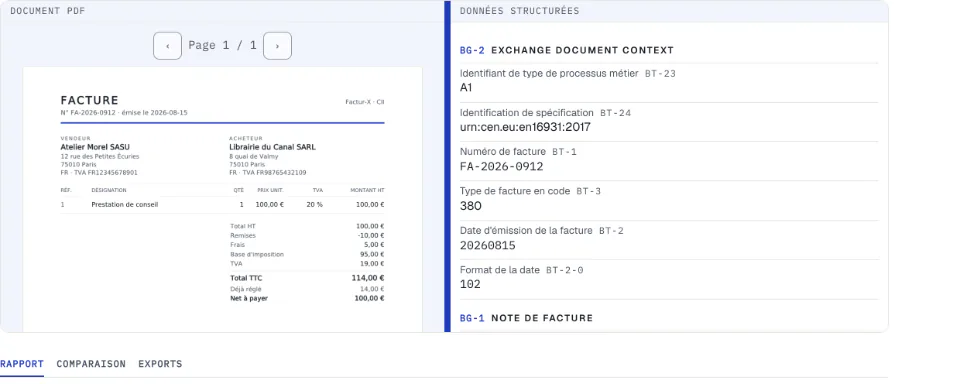
Task: Go to previous PDF page arrow
Action: (x=167, y=46)
